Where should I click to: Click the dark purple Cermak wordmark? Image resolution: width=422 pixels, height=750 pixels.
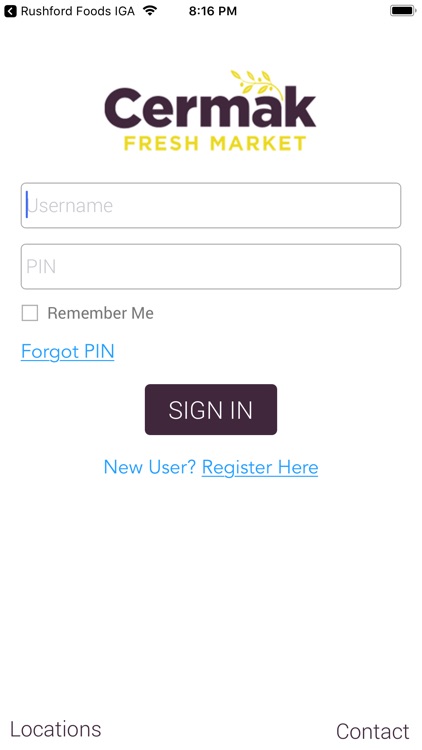tap(210, 108)
